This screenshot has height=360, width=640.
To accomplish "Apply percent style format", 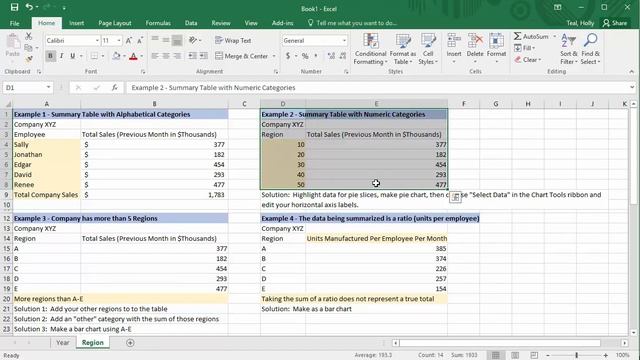I will click(x=305, y=56).
